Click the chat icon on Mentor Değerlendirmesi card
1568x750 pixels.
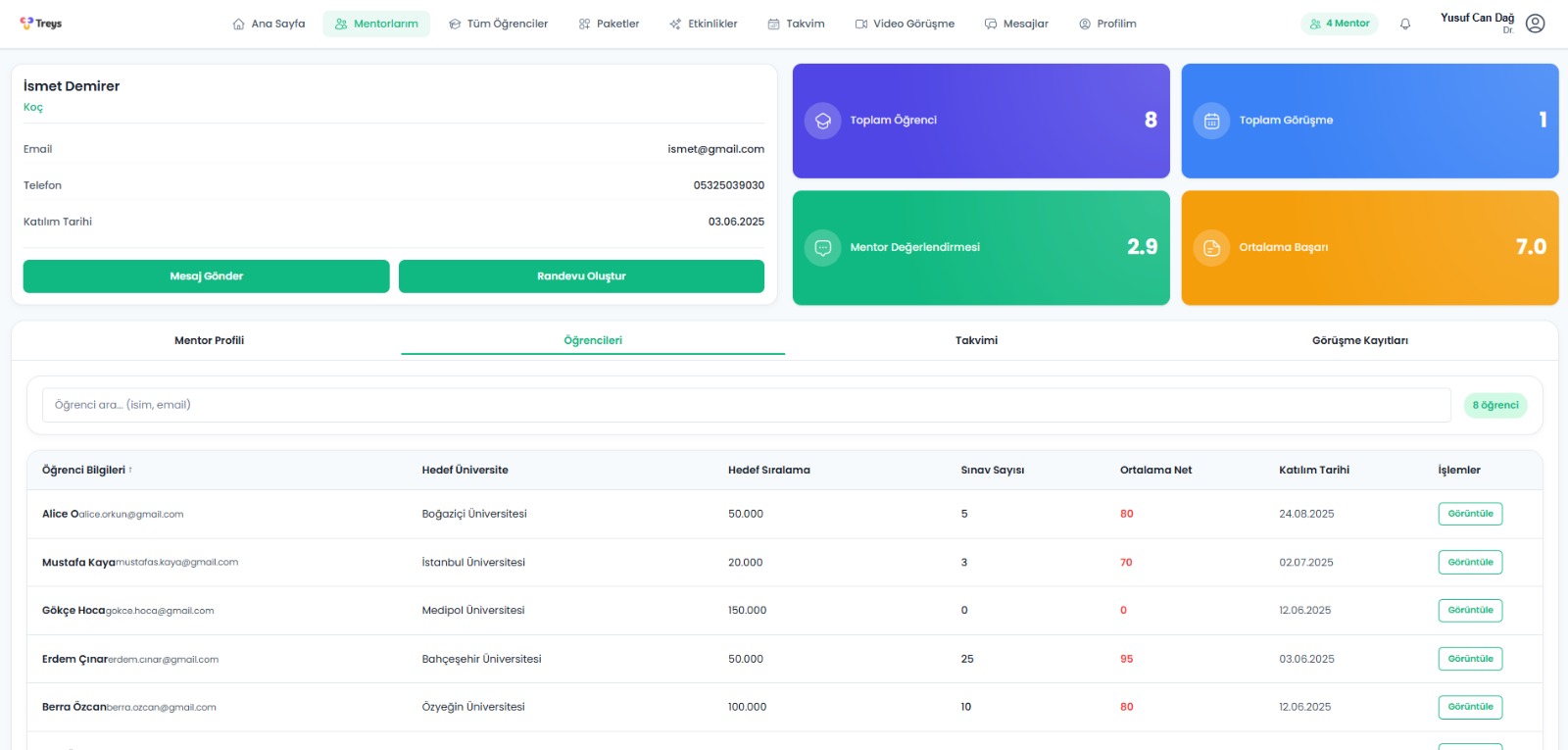pyautogui.click(x=823, y=248)
